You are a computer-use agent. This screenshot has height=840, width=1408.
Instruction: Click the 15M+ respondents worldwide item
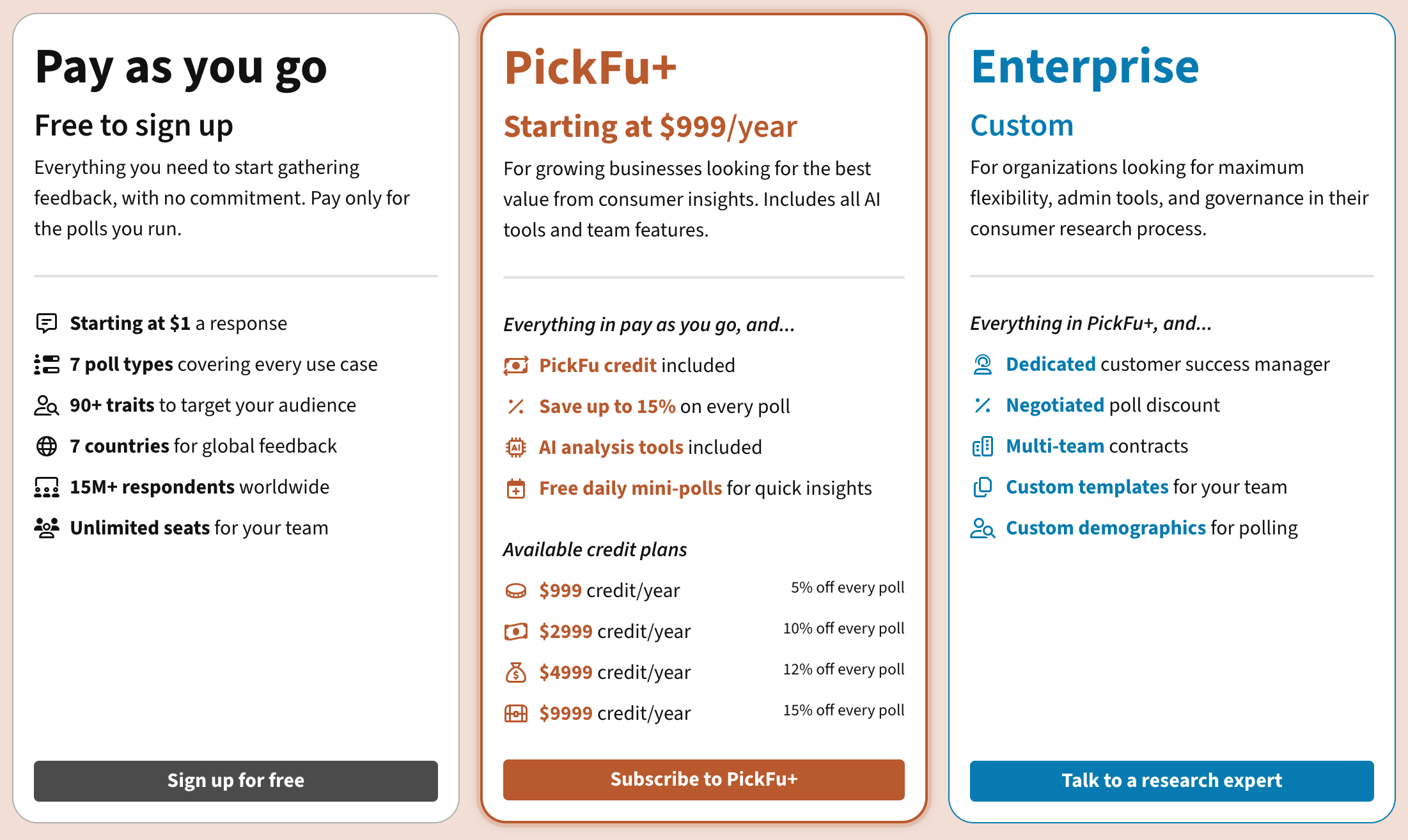[199, 487]
